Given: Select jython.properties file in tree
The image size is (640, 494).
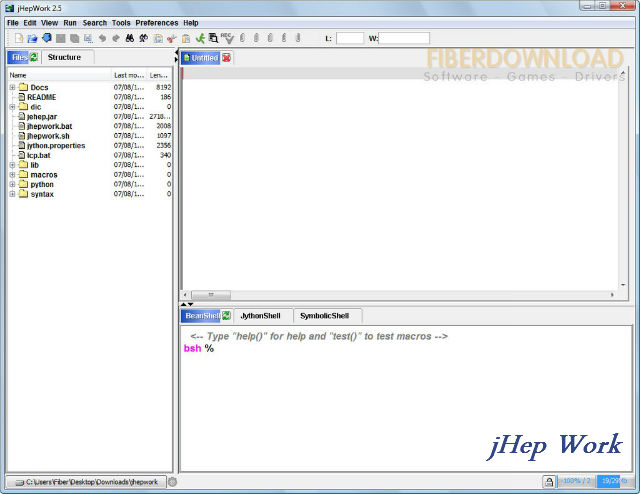Looking at the screenshot, I should point(56,146).
